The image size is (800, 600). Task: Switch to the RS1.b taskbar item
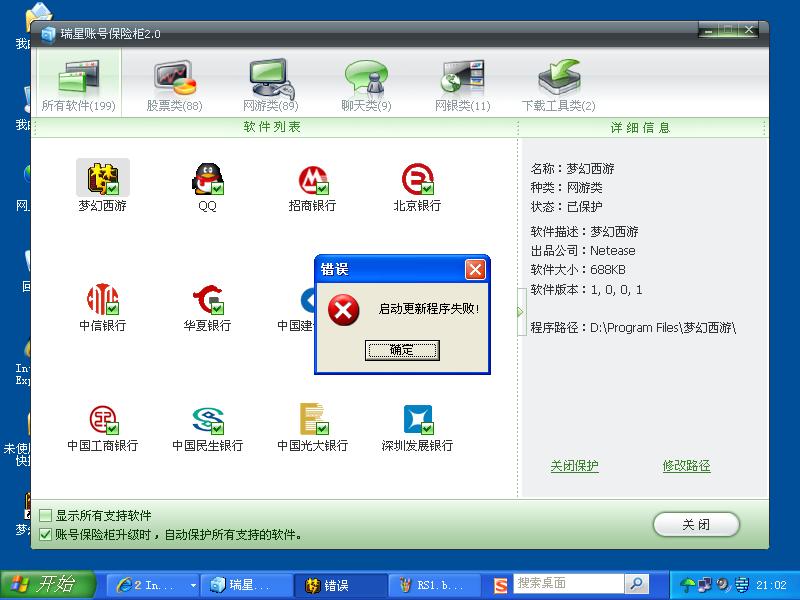point(435,585)
